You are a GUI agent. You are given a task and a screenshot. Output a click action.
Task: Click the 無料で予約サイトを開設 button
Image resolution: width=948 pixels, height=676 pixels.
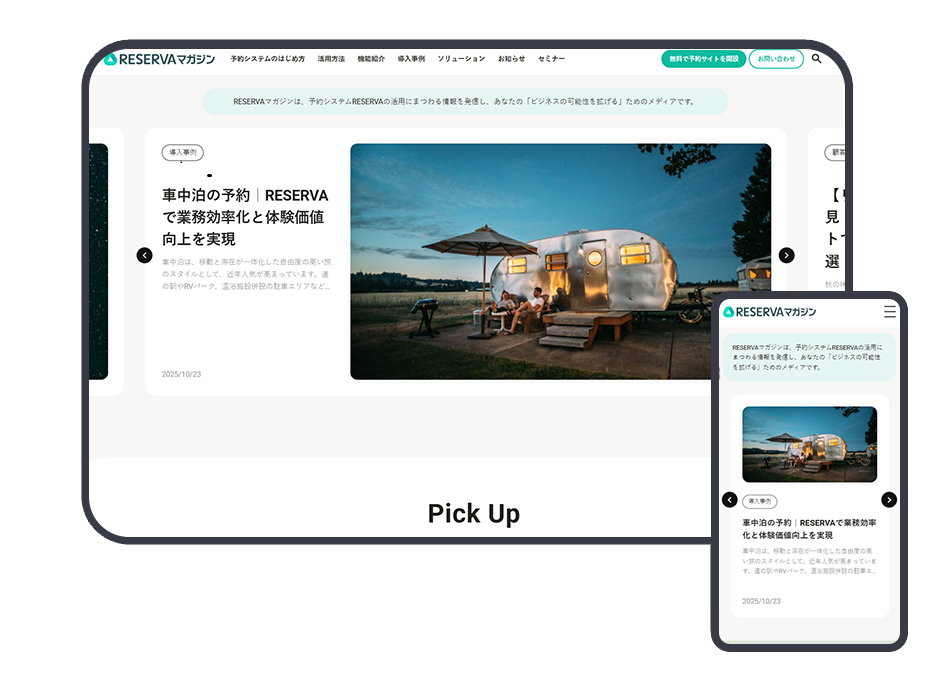(703, 59)
